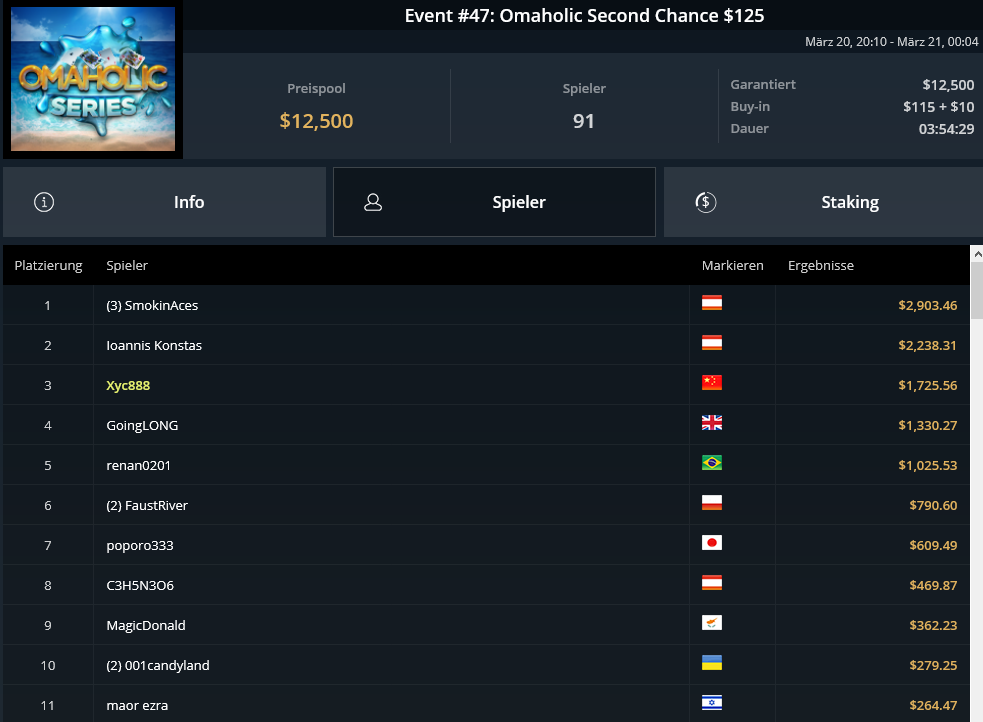This screenshot has height=722, width=983.
Task: Select player poporo333
Action: pos(140,546)
